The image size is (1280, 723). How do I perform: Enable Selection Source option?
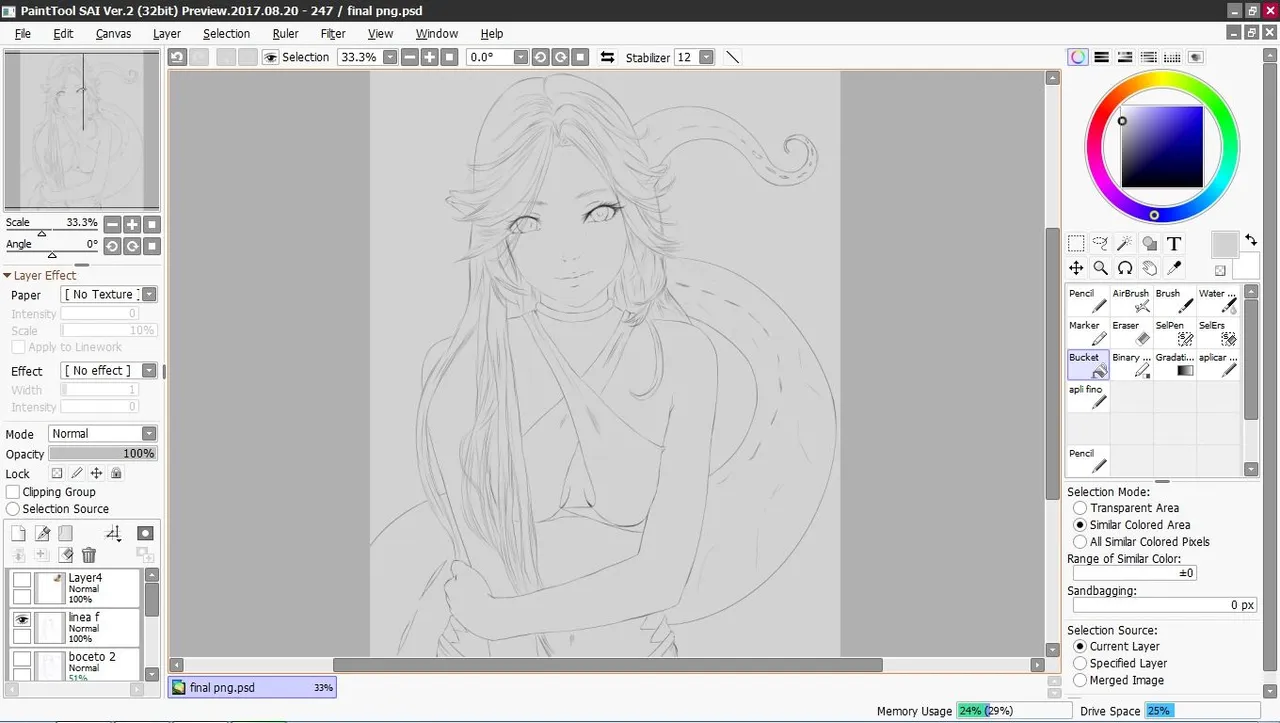13,509
